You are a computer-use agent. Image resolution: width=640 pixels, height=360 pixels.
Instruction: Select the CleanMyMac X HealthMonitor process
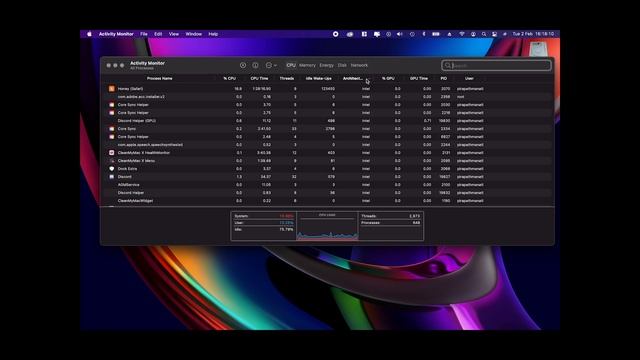327,153
